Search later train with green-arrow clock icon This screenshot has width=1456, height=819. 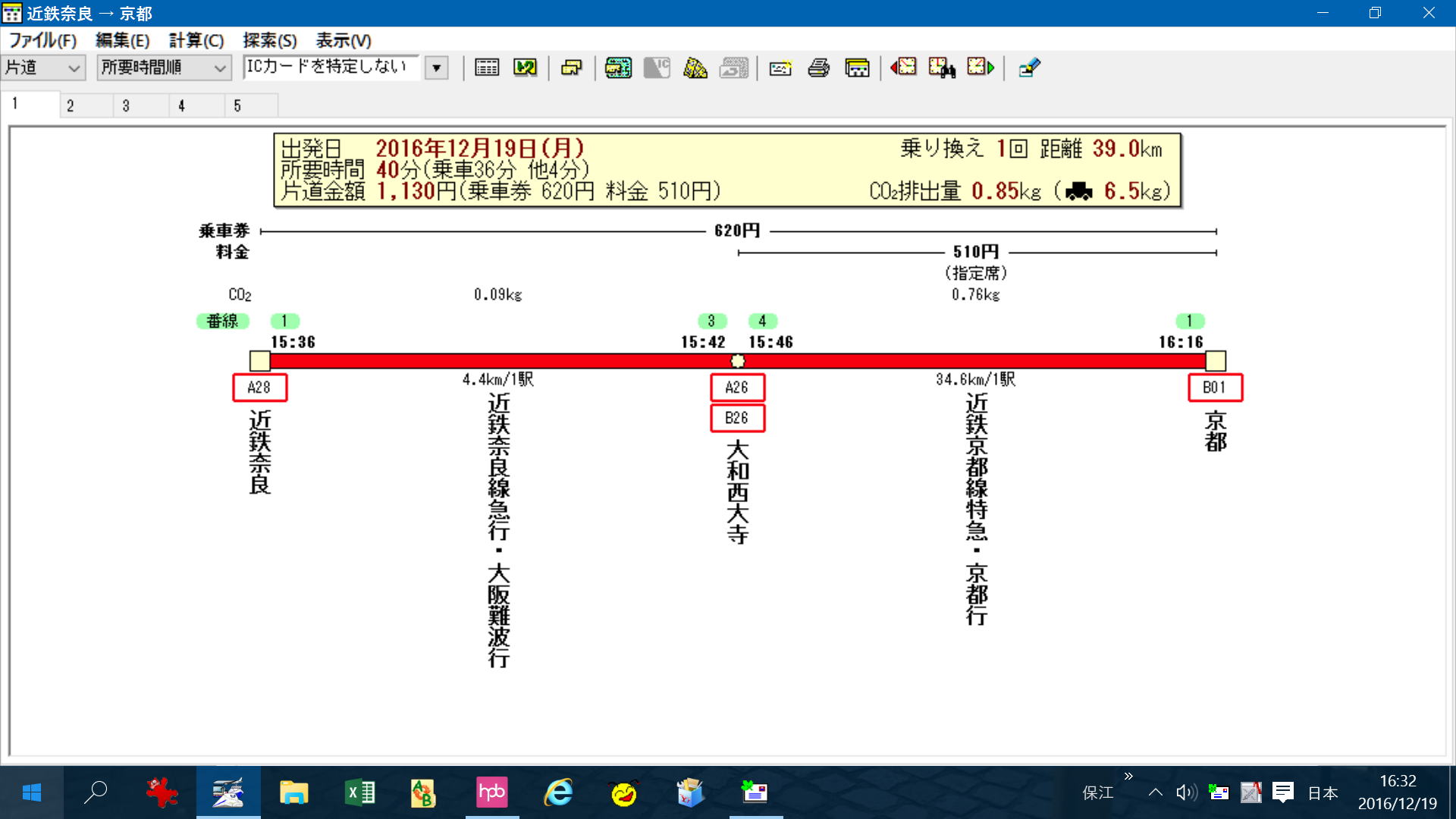(981, 67)
